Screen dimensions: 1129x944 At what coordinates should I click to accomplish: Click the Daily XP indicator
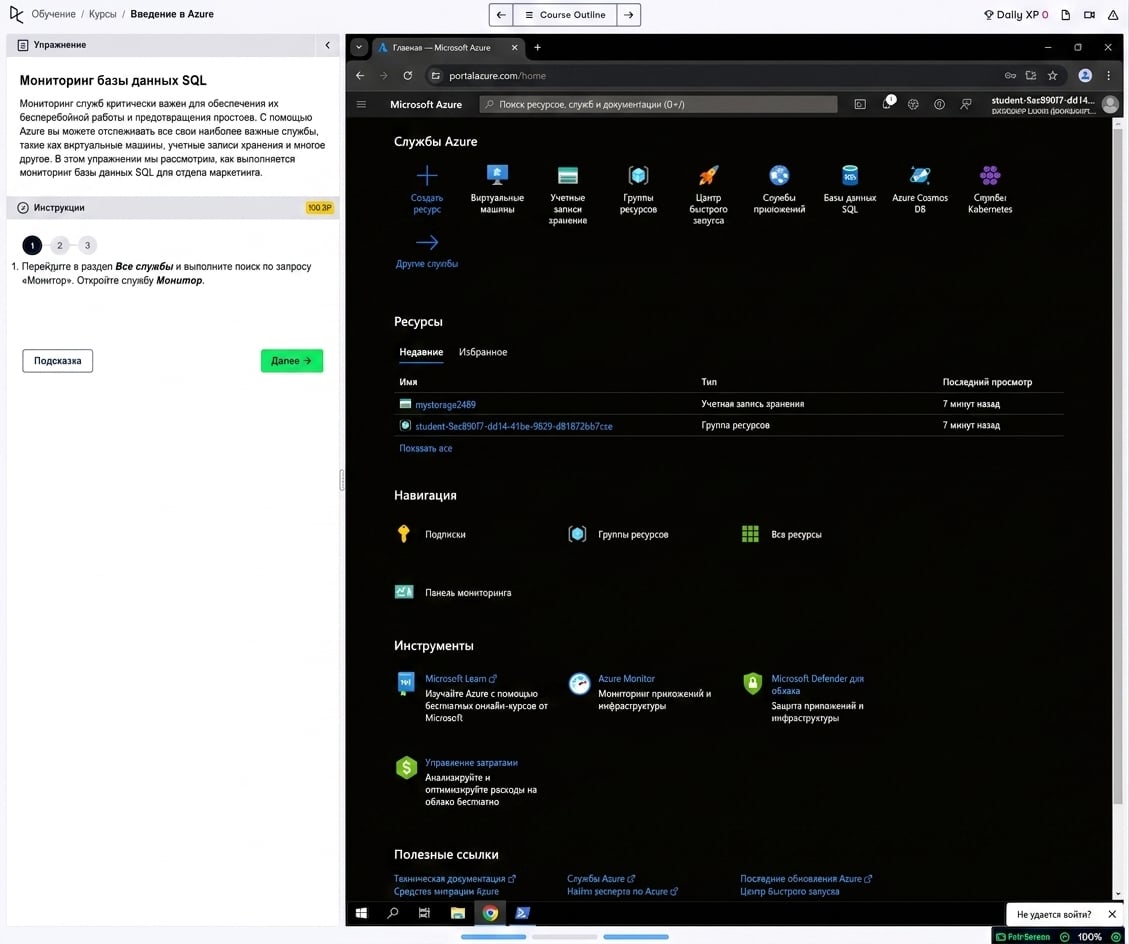click(x=1015, y=14)
